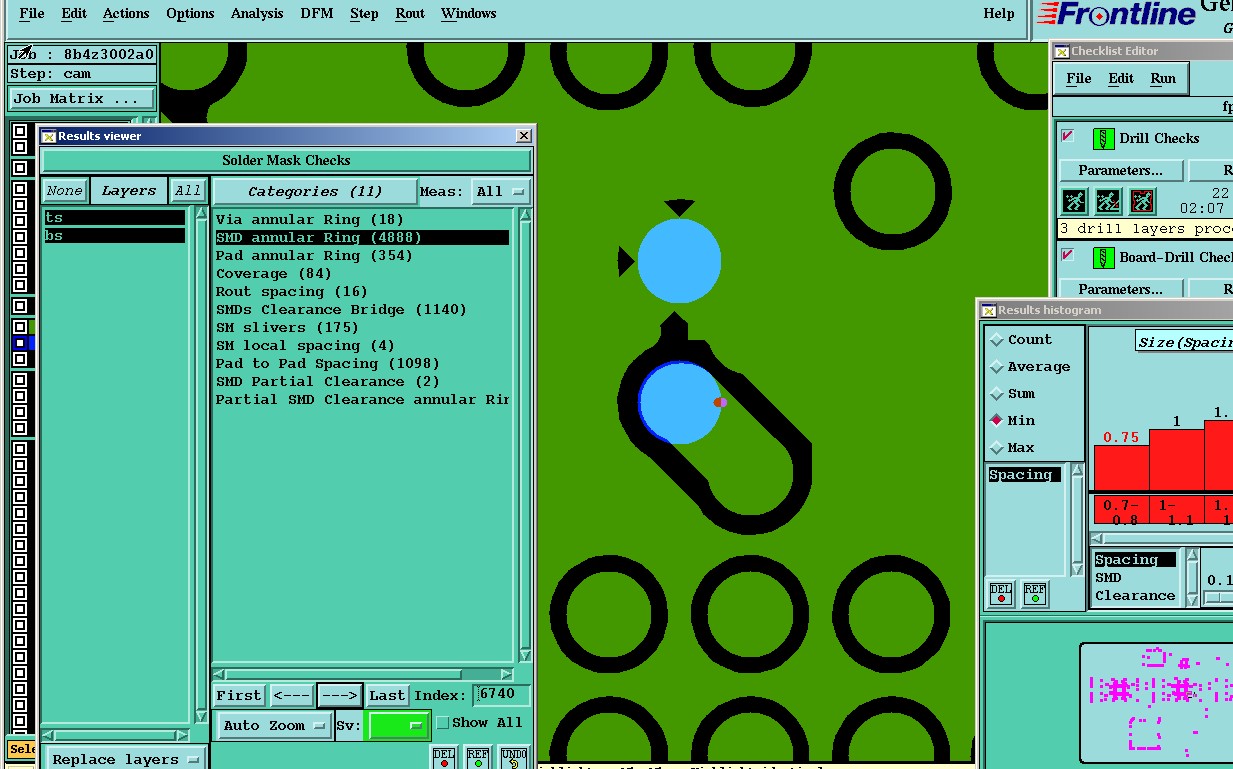Click the Last button
This screenshot has width=1233, height=769.
pos(387,695)
